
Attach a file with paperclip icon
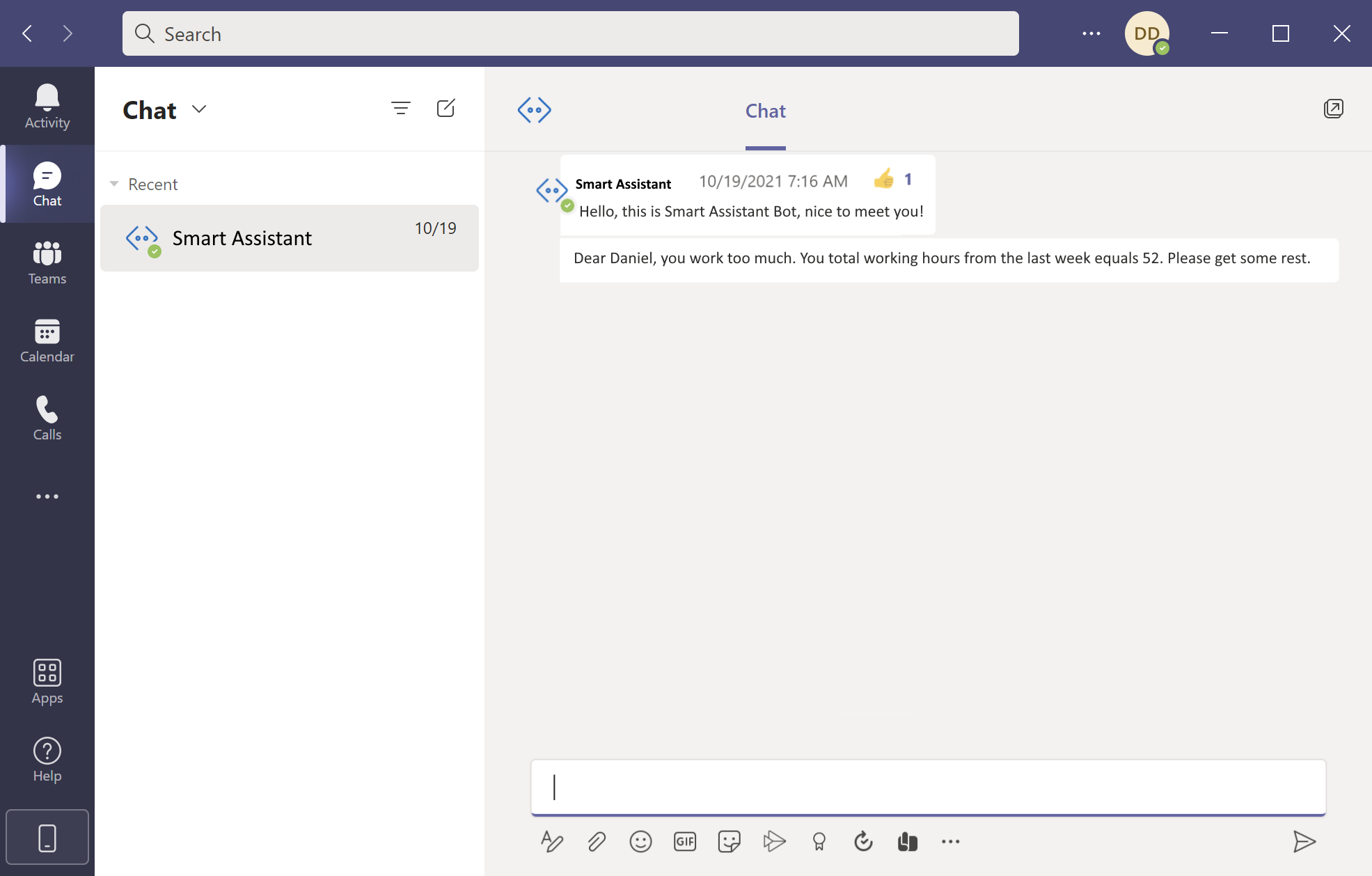coord(596,841)
